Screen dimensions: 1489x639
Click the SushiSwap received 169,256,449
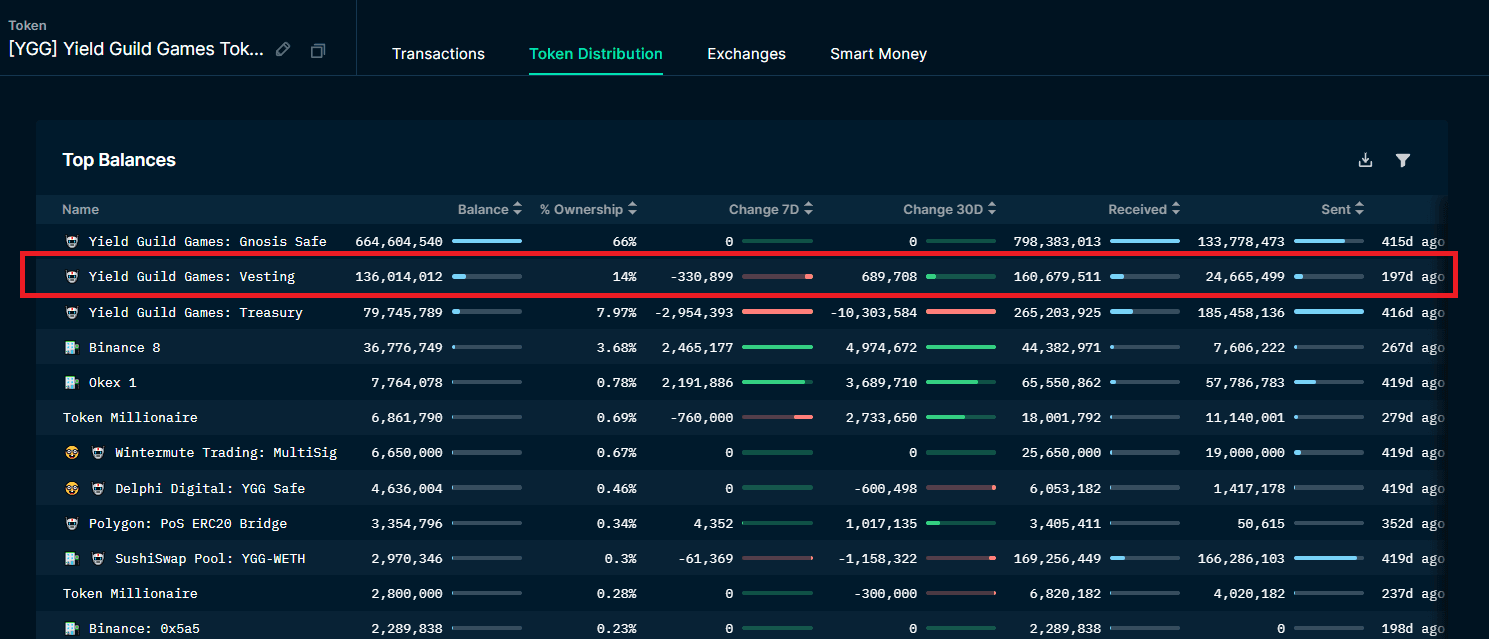(1058, 559)
